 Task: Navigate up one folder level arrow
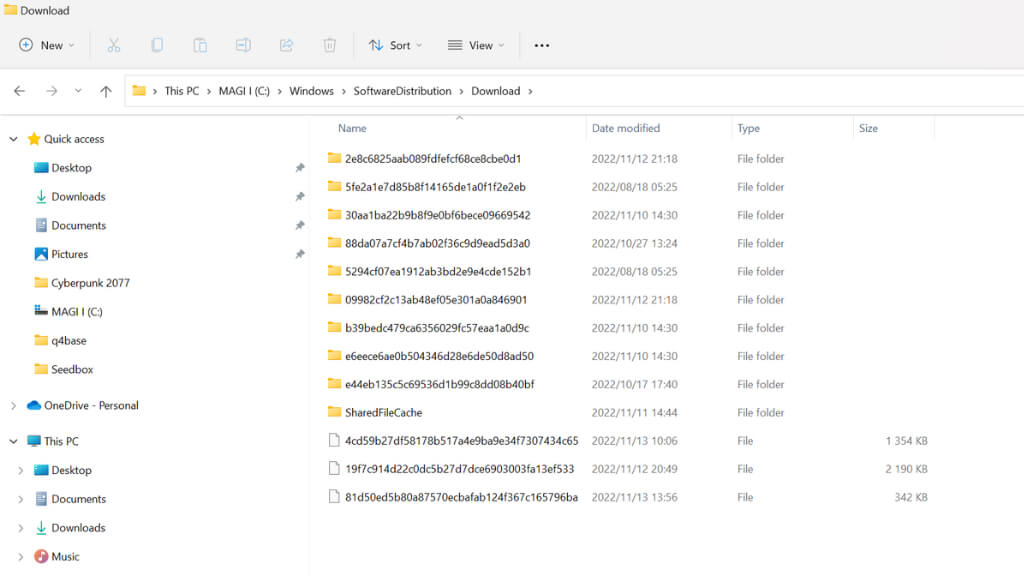click(106, 91)
